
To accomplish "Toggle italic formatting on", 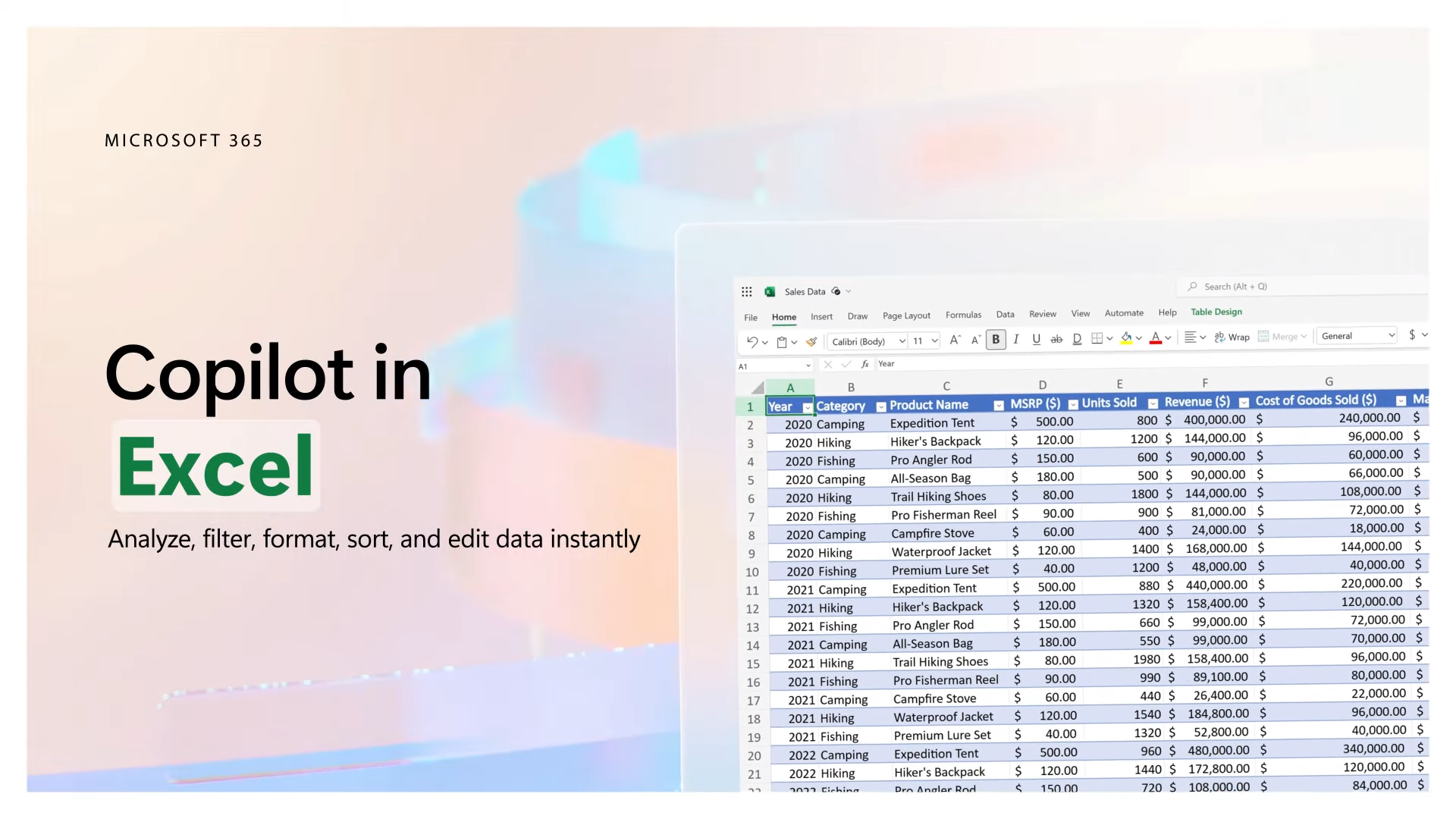I will tap(1016, 340).
